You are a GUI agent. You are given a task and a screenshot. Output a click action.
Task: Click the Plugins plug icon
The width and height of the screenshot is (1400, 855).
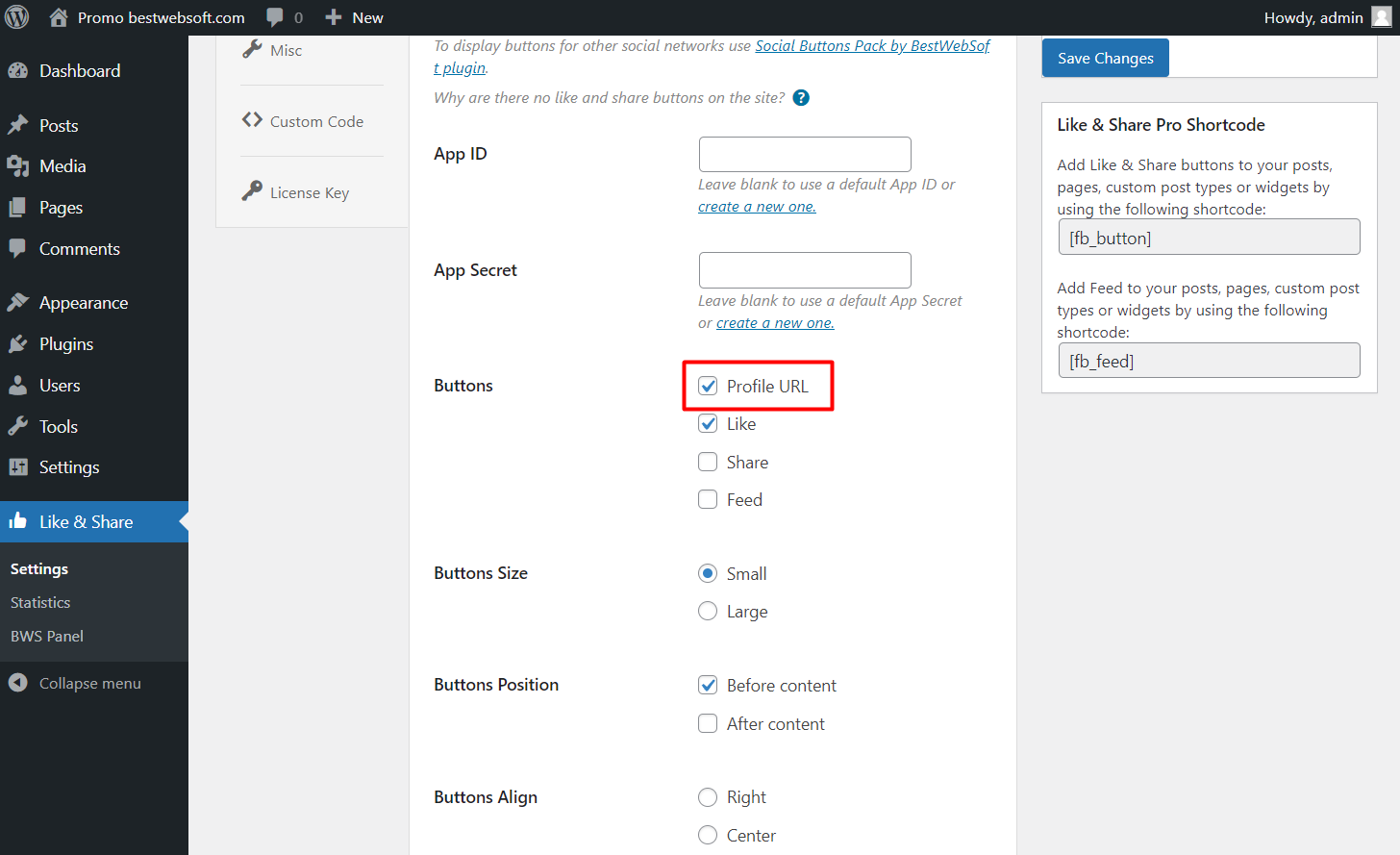(x=17, y=343)
